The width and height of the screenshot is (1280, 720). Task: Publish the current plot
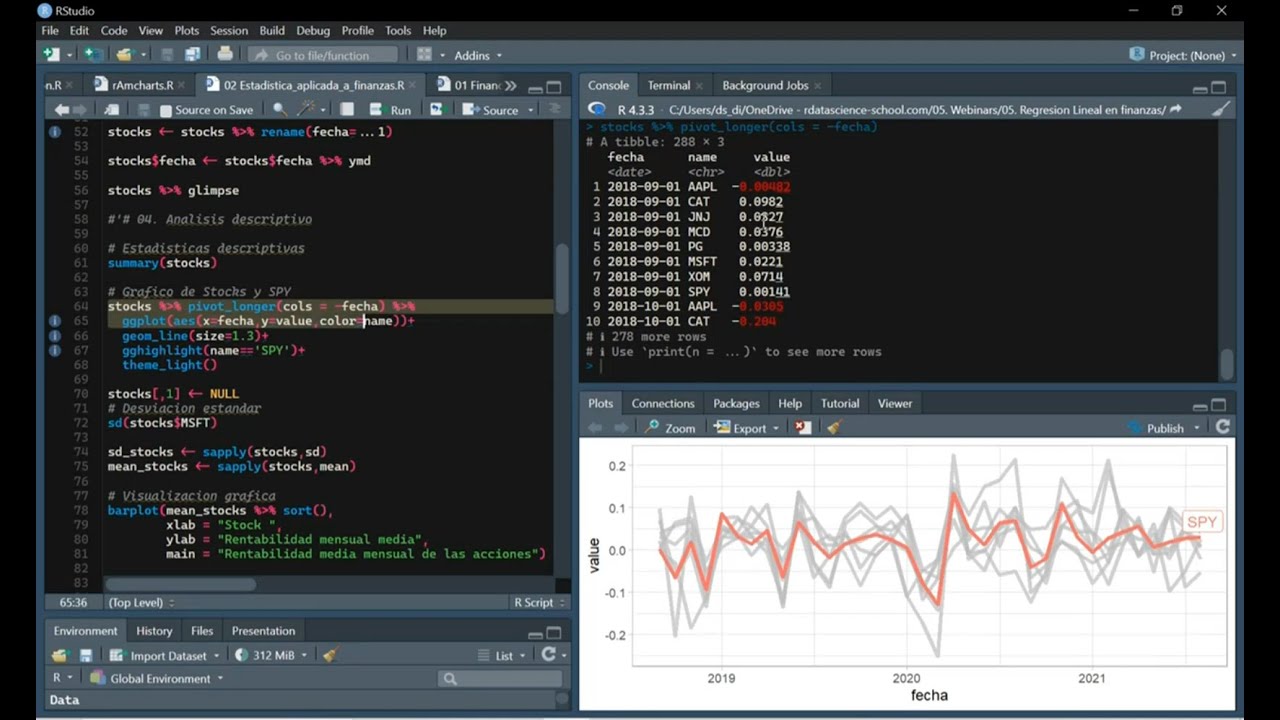click(1156, 428)
